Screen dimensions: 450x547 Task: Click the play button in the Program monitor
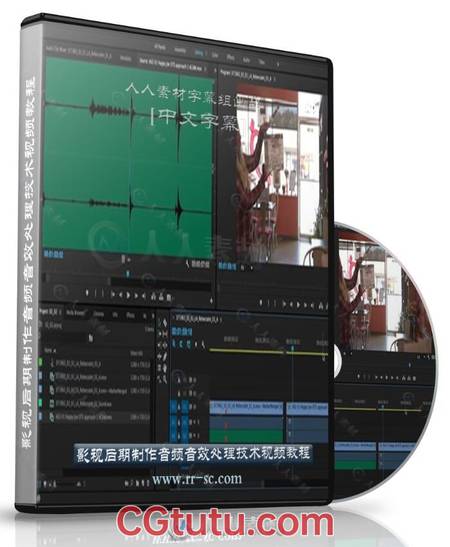[299, 304]
